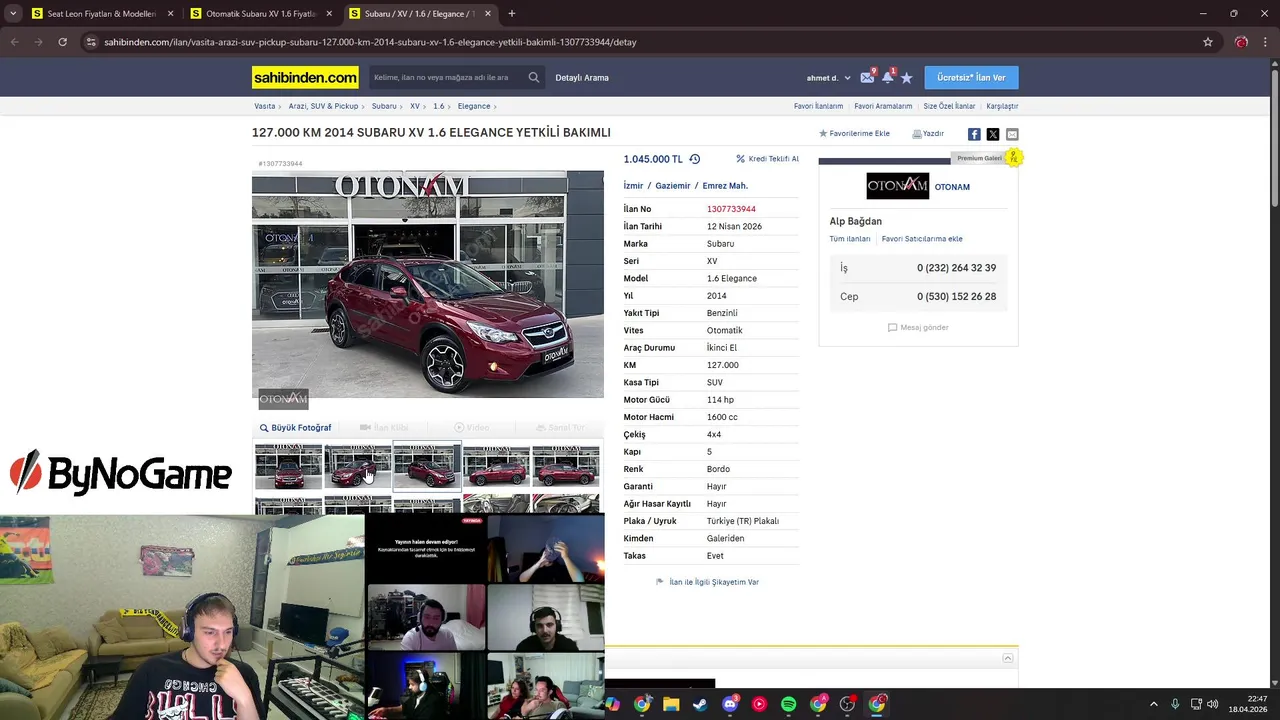Open YouTube Music from the taskbar

tap(759, 704)
